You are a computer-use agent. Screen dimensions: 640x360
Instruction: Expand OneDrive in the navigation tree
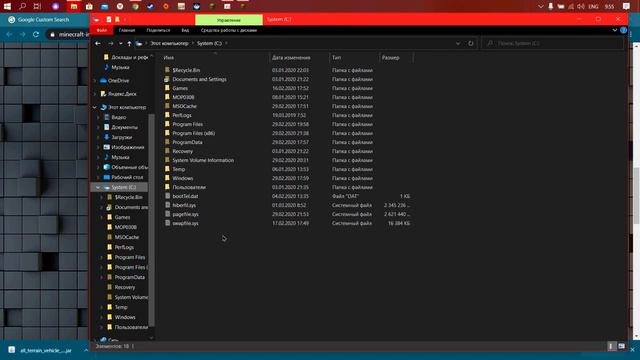95,81
